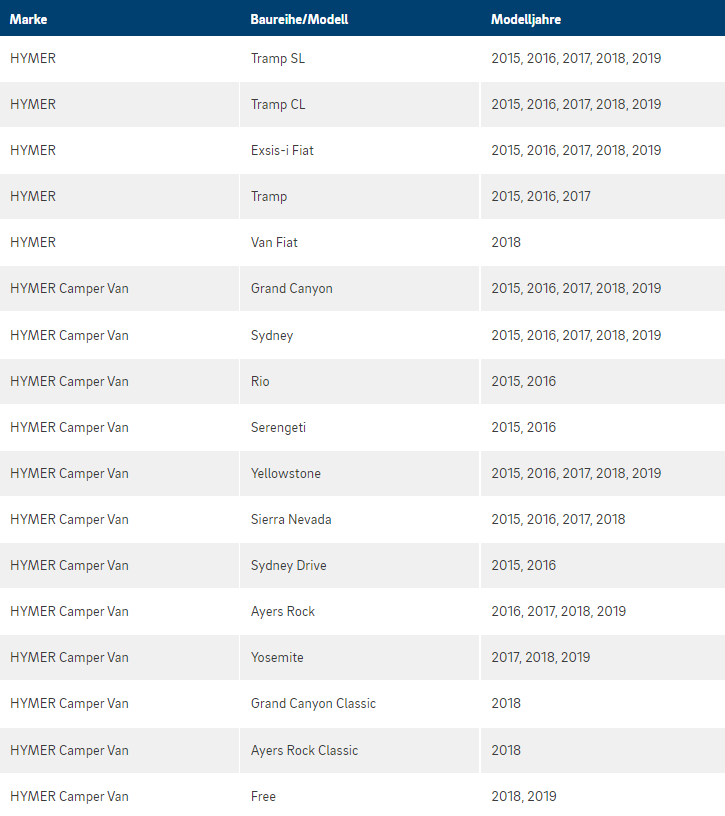Click the Marke column header
The height and width of the screenshot is (816, 725).
tap(29, 19)
